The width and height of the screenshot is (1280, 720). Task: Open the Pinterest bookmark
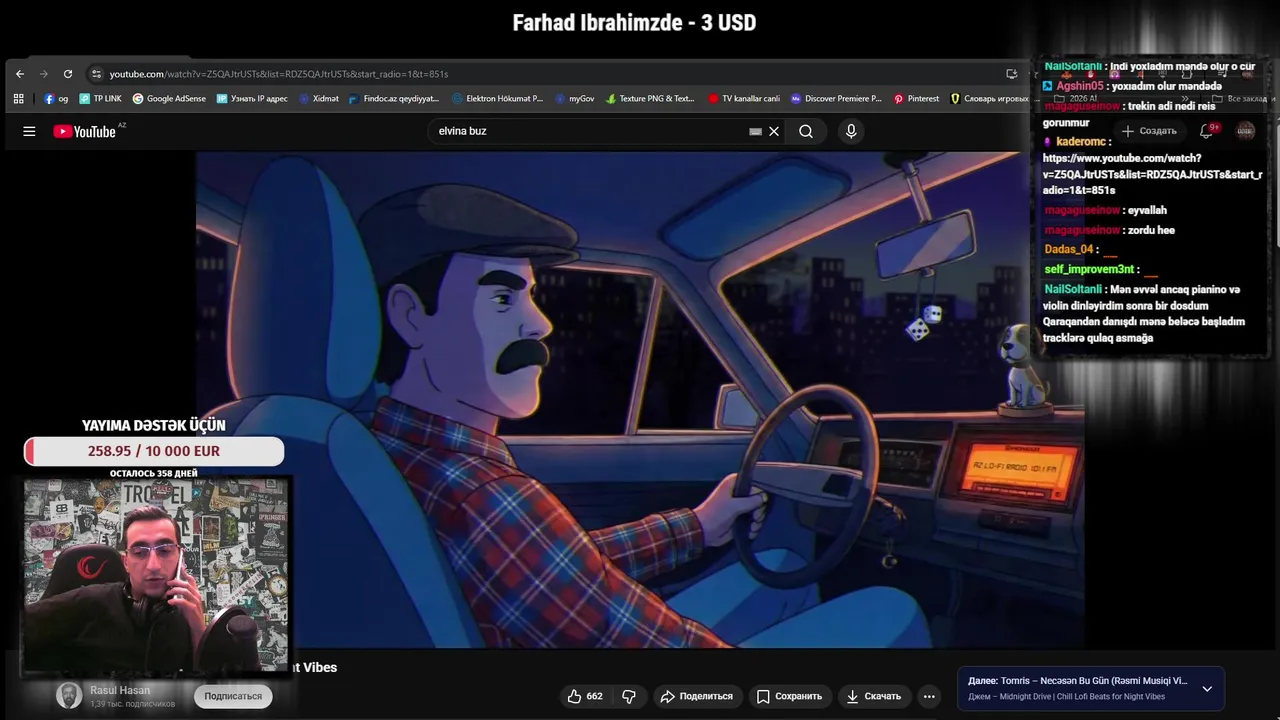click(x=916, y=99)
